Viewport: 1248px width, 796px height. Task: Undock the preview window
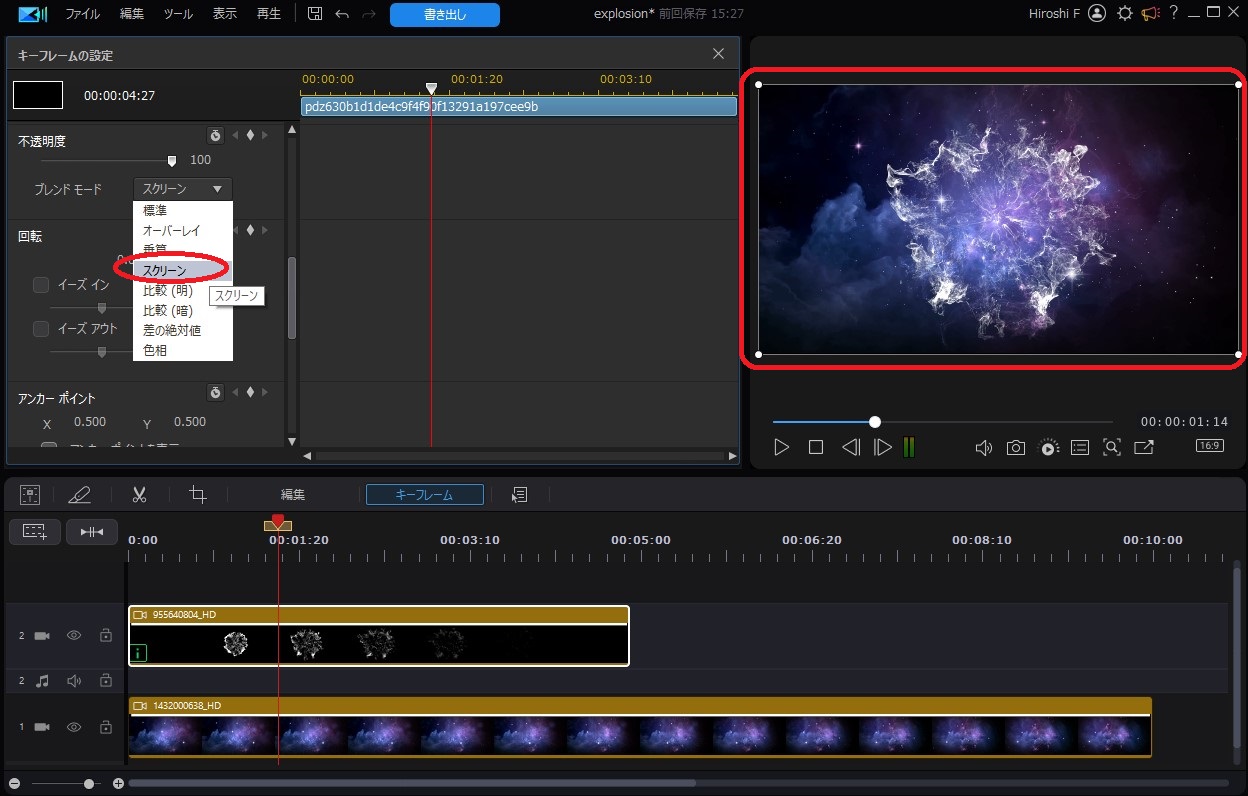coord(1144,447)
